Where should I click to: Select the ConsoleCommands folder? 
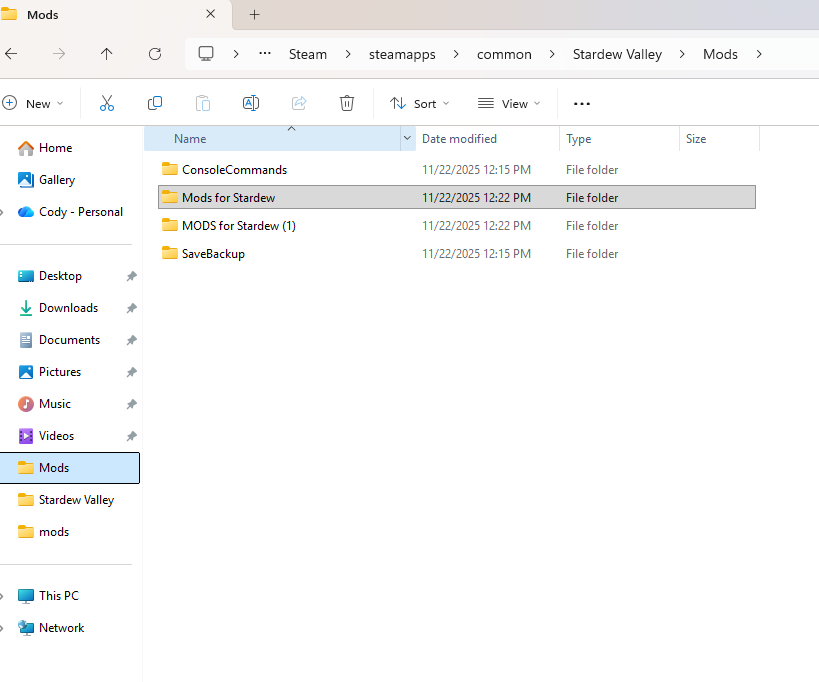[234, 170]
